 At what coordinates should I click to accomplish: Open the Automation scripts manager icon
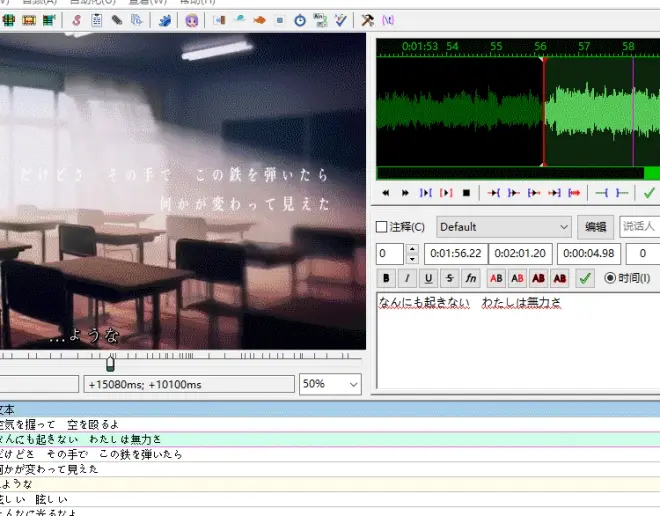[165, 20]
